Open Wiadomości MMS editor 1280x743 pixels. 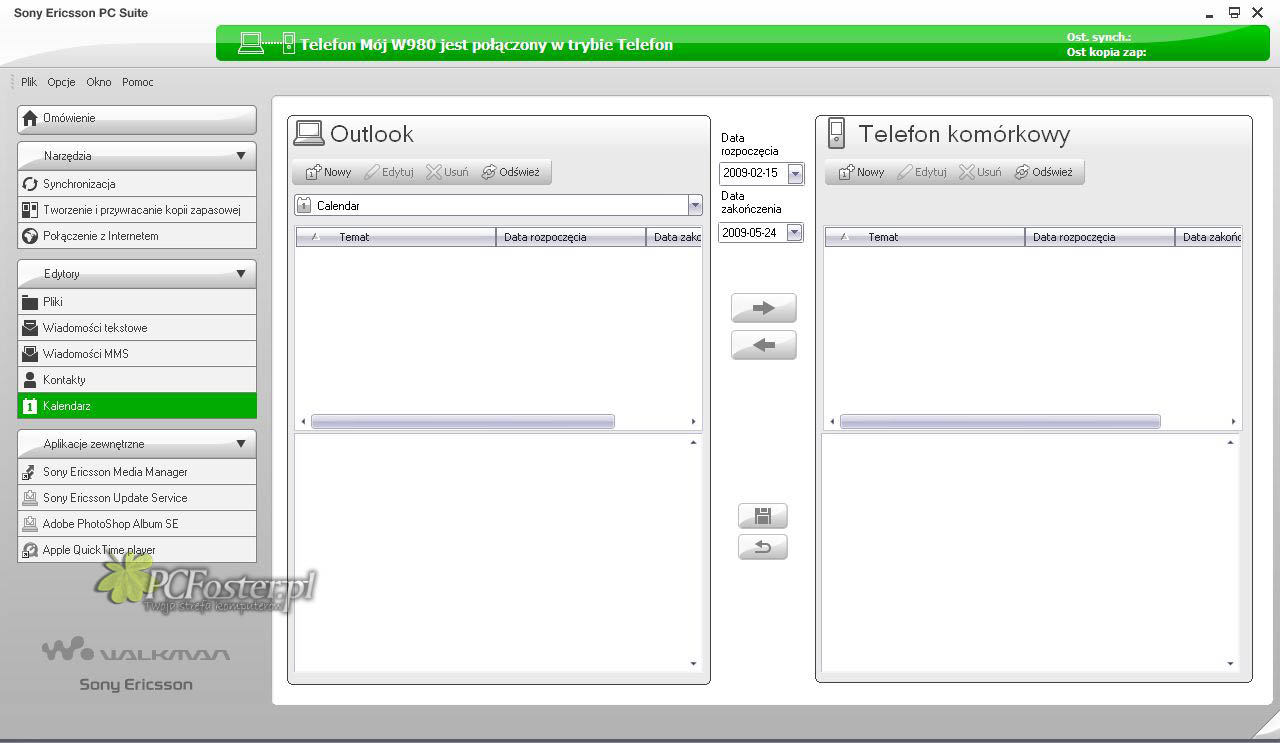click(137, 354)
